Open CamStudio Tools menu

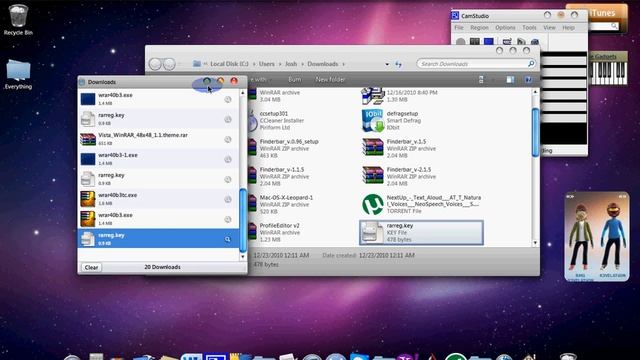click(x=529, y=28)
